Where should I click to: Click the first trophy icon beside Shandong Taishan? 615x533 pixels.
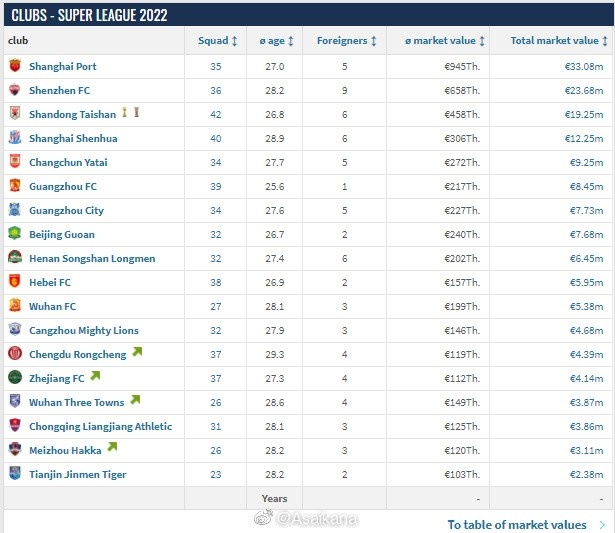(x=124, y=113)
